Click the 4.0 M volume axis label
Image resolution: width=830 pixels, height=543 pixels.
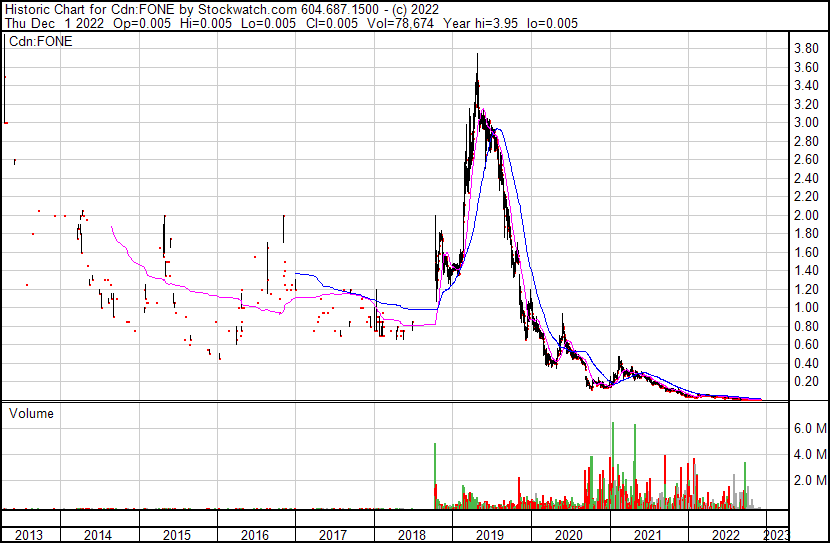pyautogui.click(x=807, y=454)
